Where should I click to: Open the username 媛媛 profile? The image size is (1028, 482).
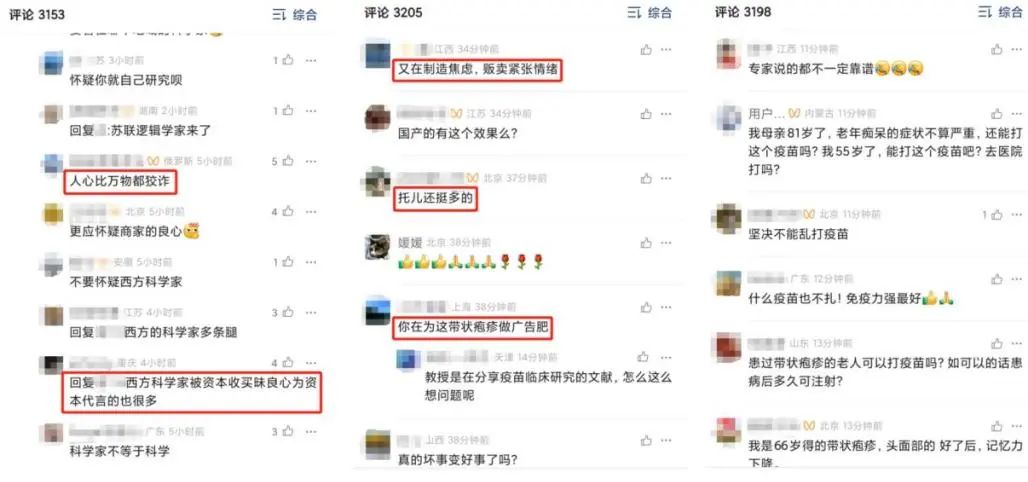410,243
